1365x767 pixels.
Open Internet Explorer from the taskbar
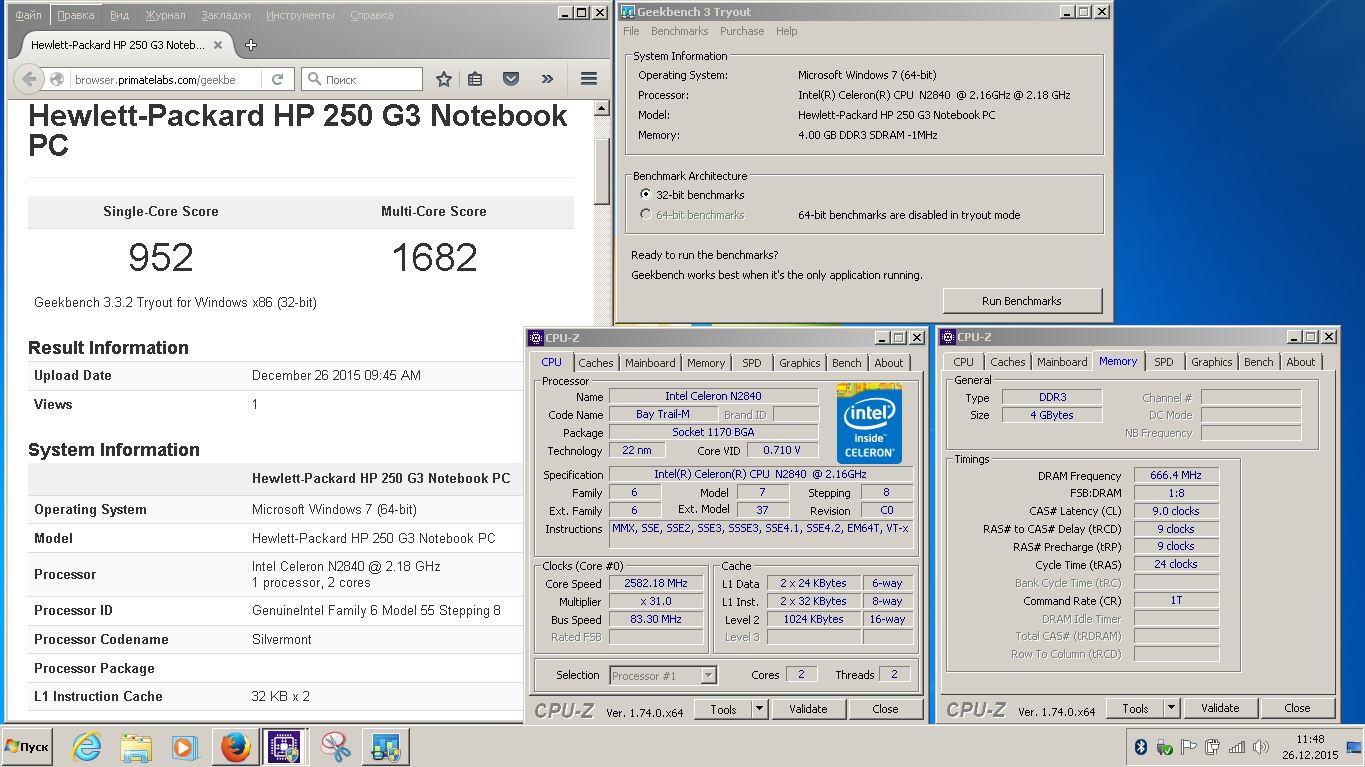(x=87, y=747)
